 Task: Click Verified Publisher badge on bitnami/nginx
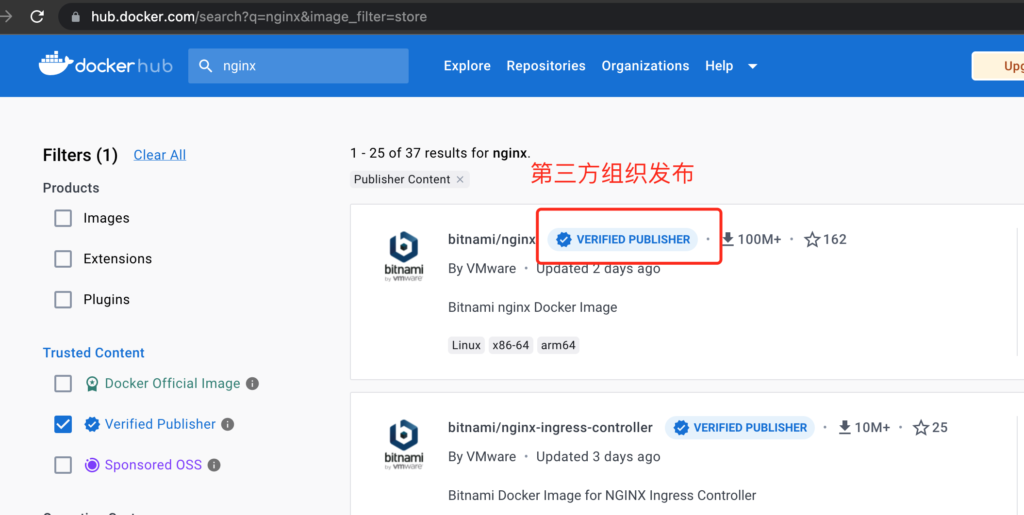622,240
